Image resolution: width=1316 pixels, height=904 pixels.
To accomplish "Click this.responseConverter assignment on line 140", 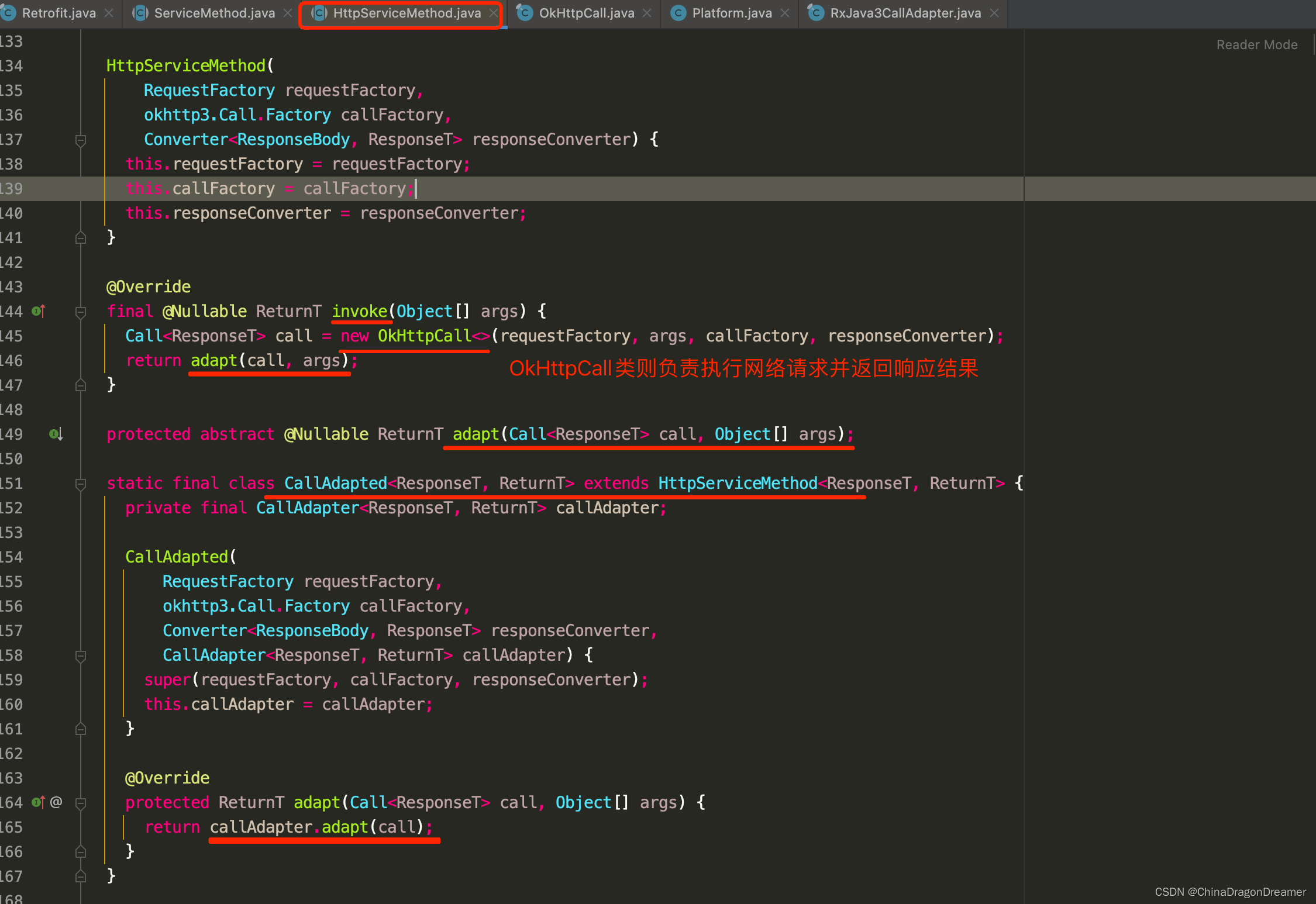I will point(326,213).
